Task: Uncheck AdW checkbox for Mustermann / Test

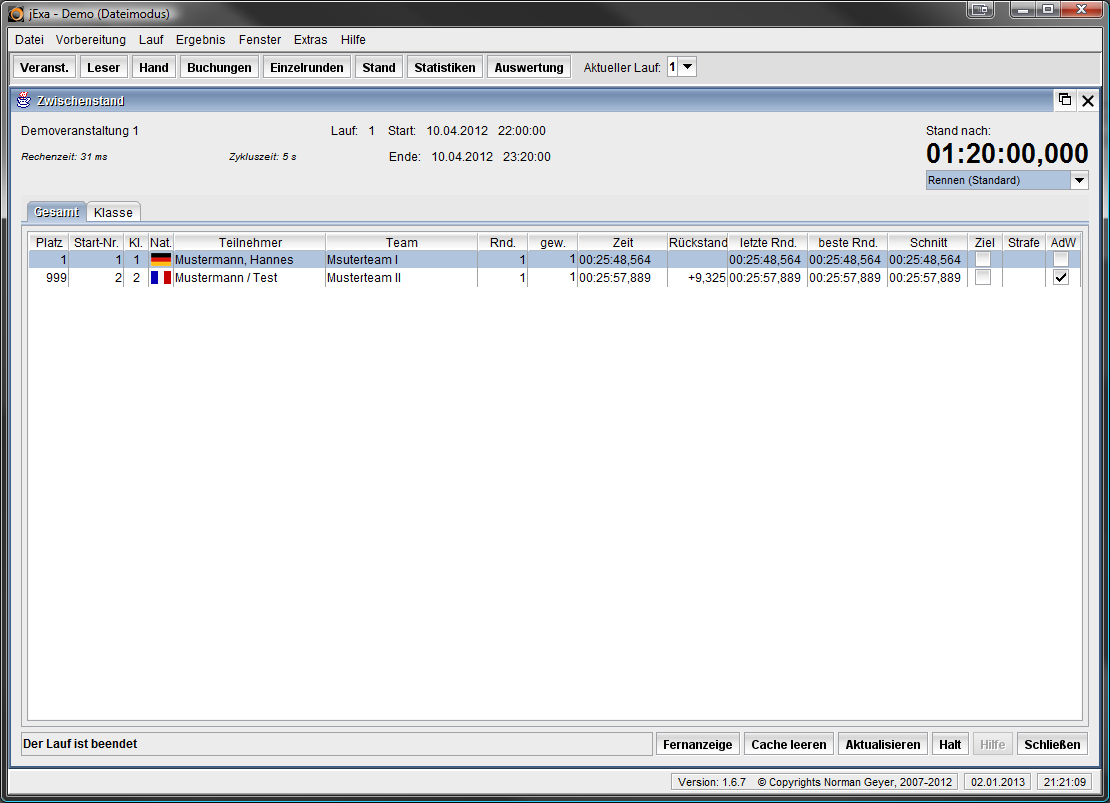Action: [x=1061, y=278]
